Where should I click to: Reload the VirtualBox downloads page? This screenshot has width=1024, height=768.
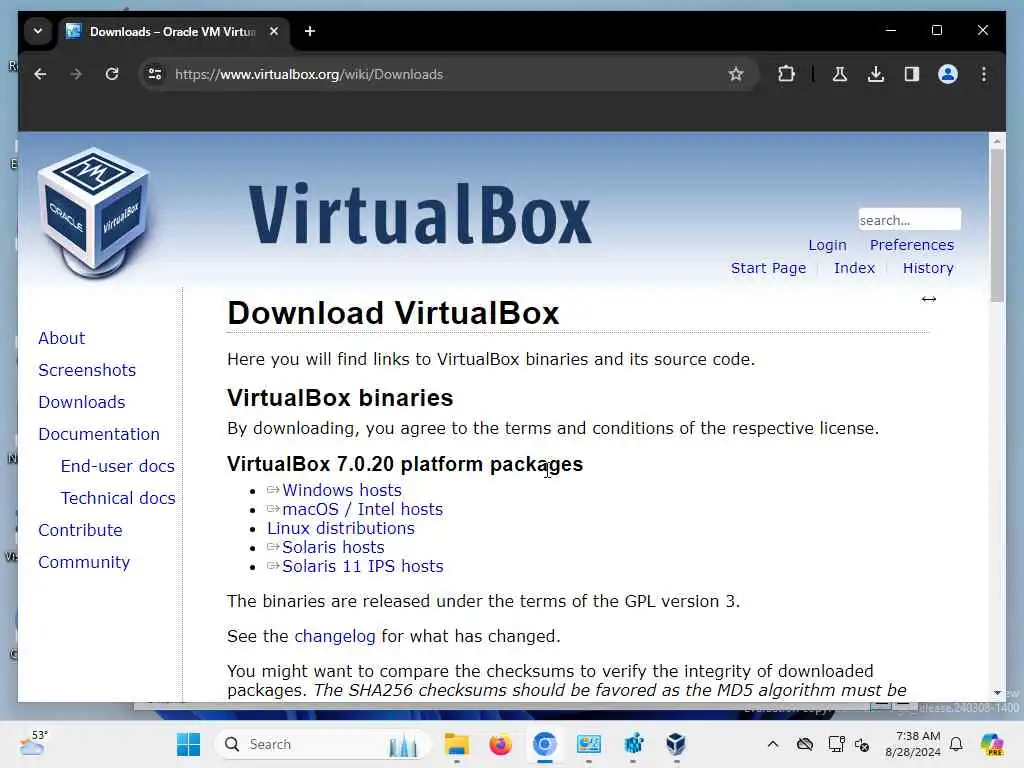[112, 74]
